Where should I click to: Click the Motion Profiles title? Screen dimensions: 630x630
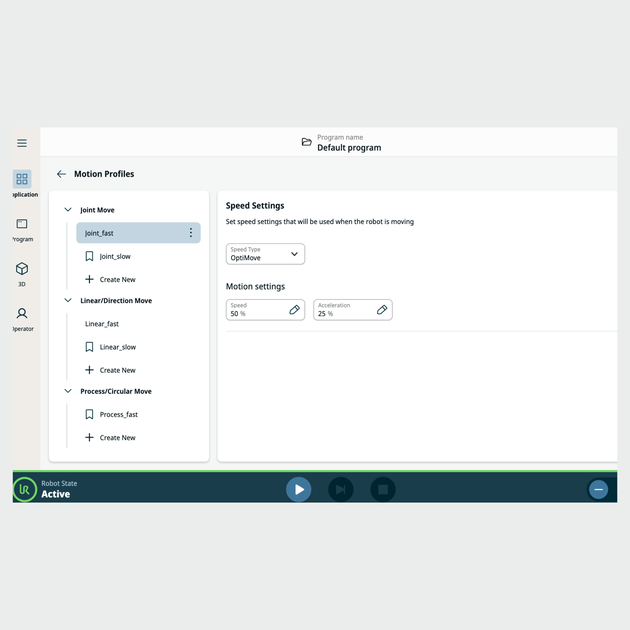(104, 174)
